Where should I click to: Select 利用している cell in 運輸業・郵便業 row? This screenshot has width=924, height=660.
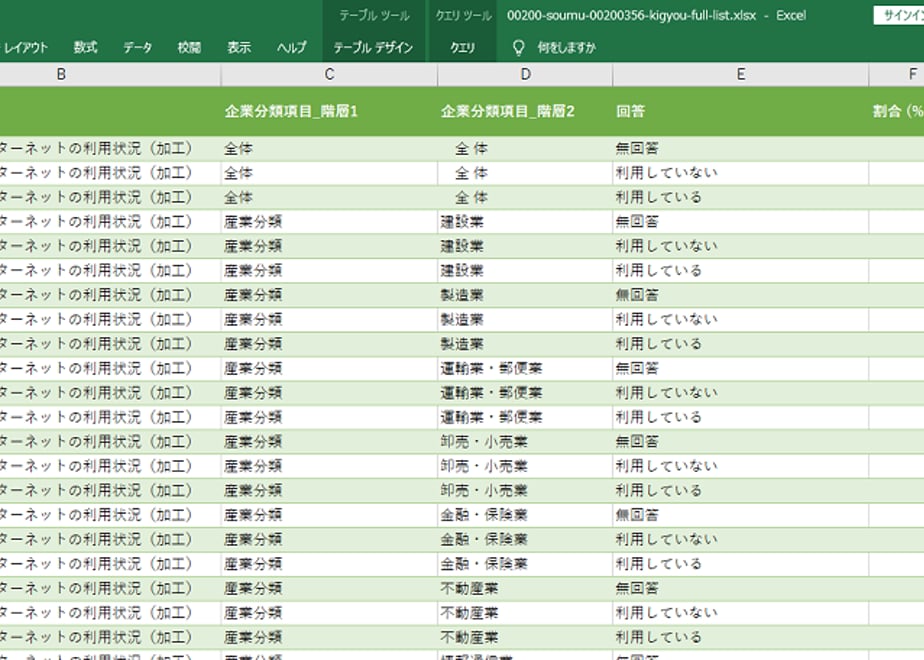tap(741, 417)
